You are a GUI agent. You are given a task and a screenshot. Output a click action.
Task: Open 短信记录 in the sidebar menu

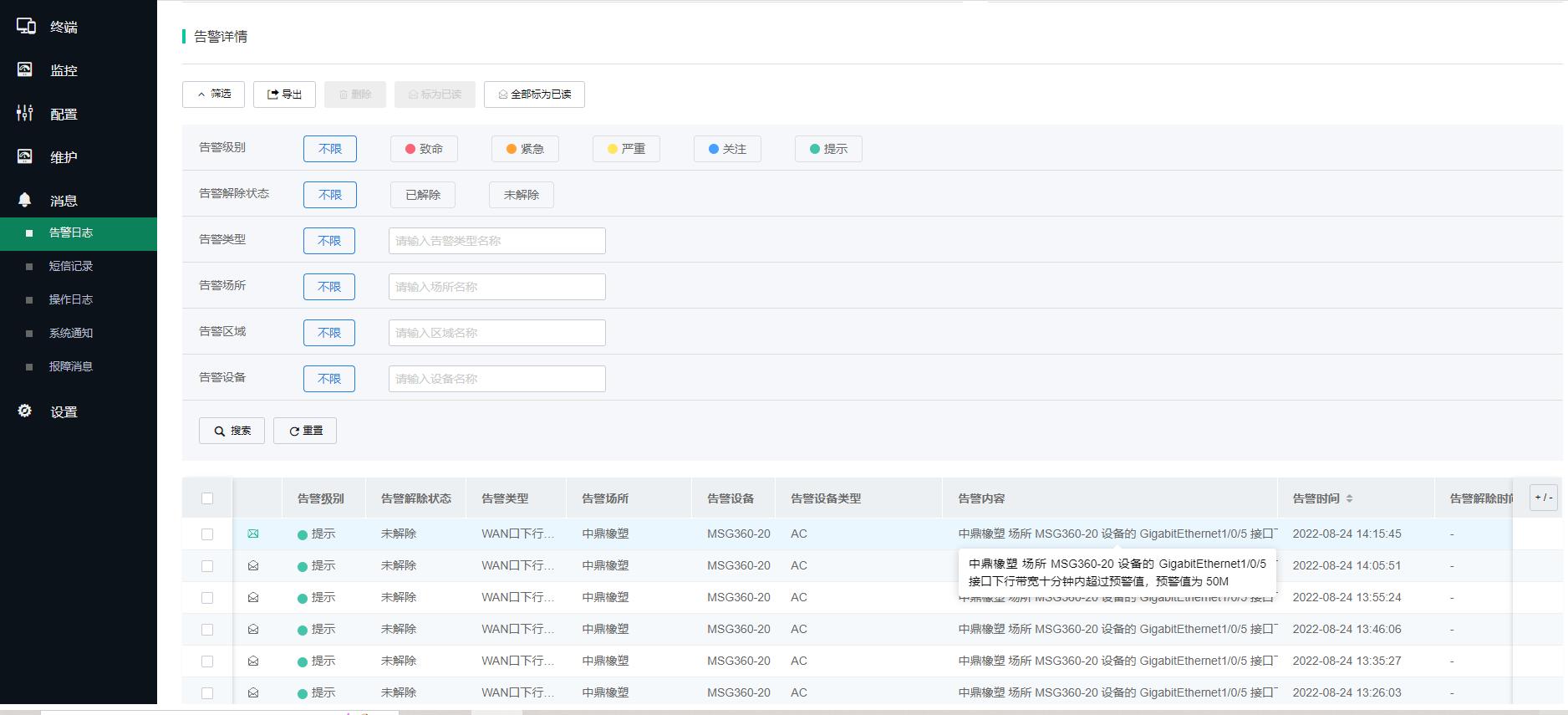click(71, 266)
